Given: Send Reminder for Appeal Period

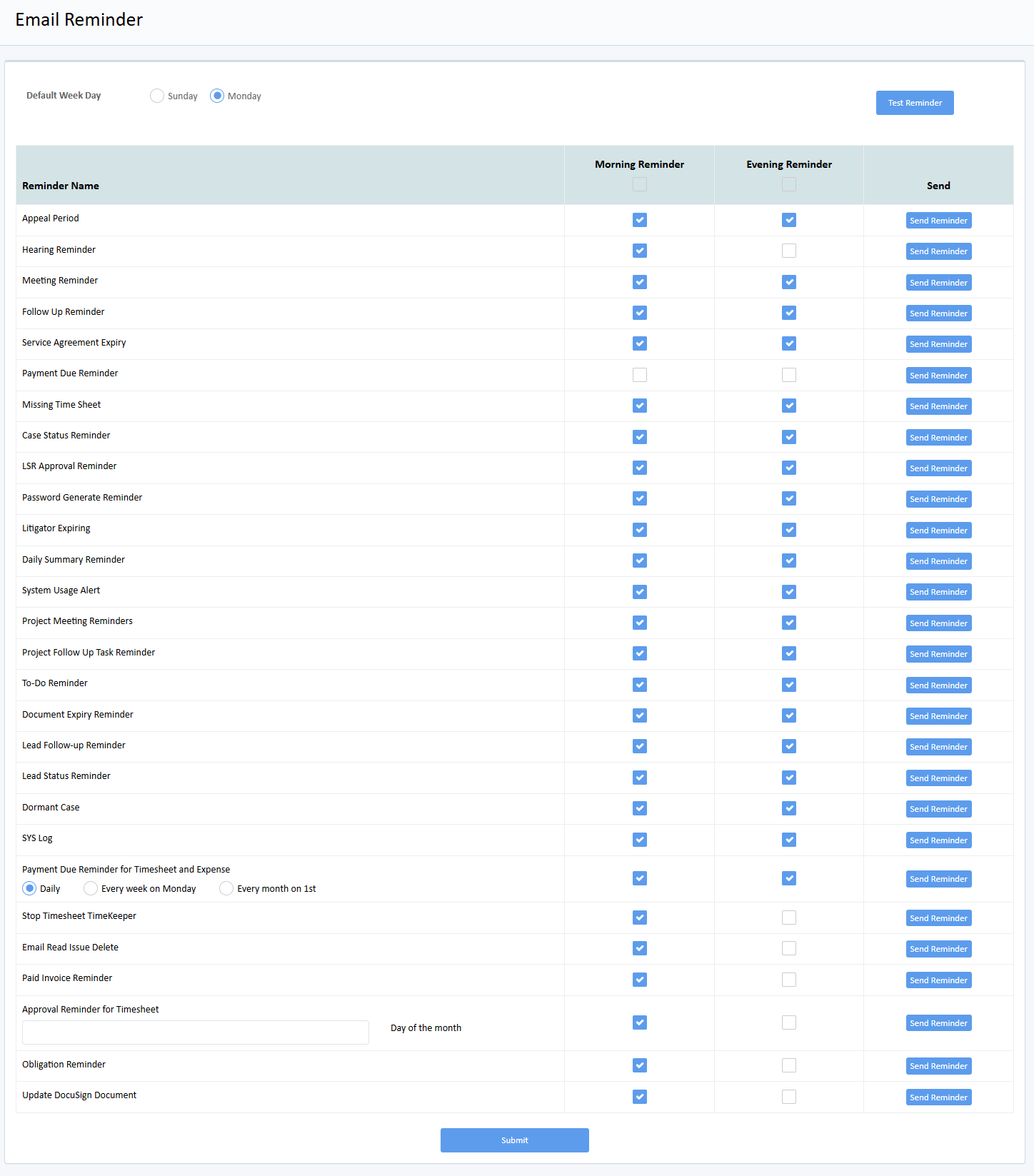Looking at the screenshot, I should pos(938,221).
